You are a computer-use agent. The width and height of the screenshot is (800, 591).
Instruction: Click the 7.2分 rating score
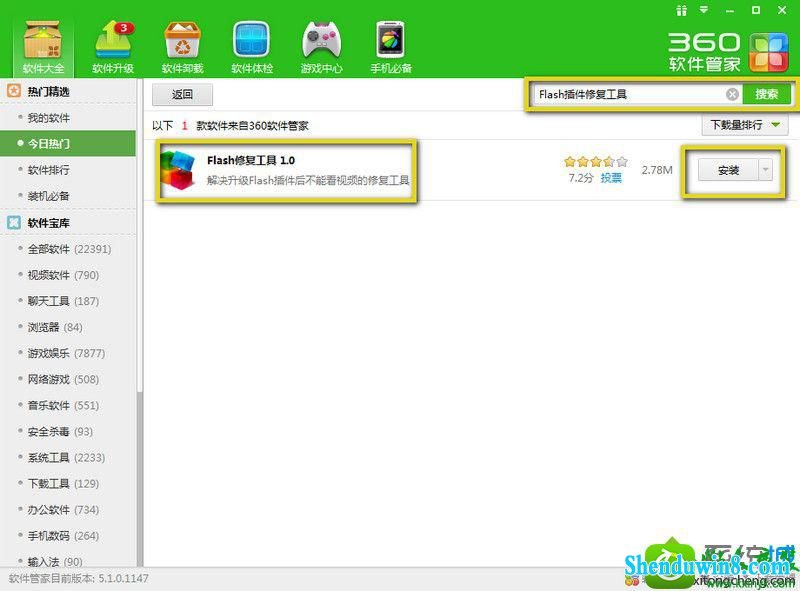point(581,178)
